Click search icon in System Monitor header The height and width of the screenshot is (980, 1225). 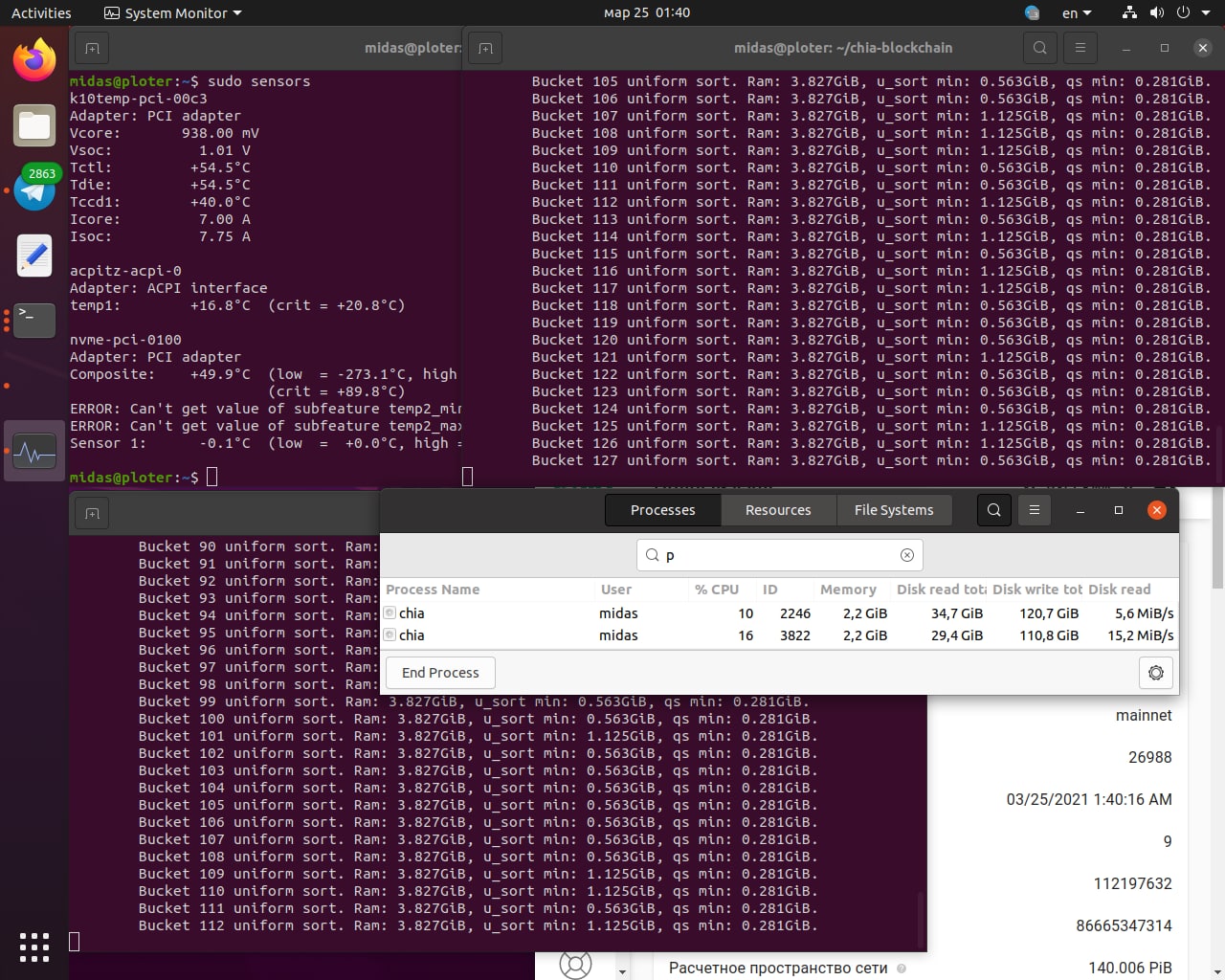coord(993,510)
